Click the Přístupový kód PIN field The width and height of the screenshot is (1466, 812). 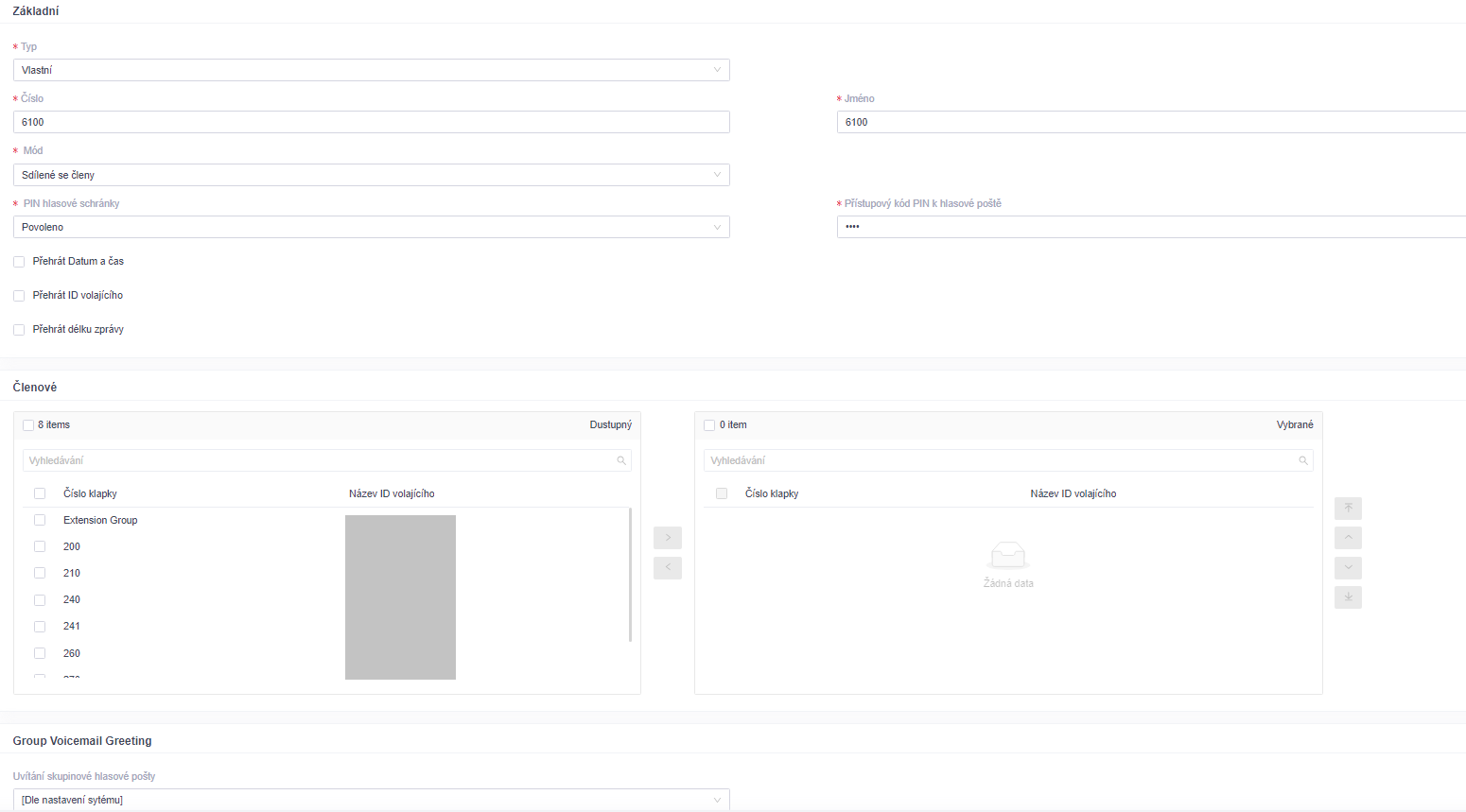1151,227
